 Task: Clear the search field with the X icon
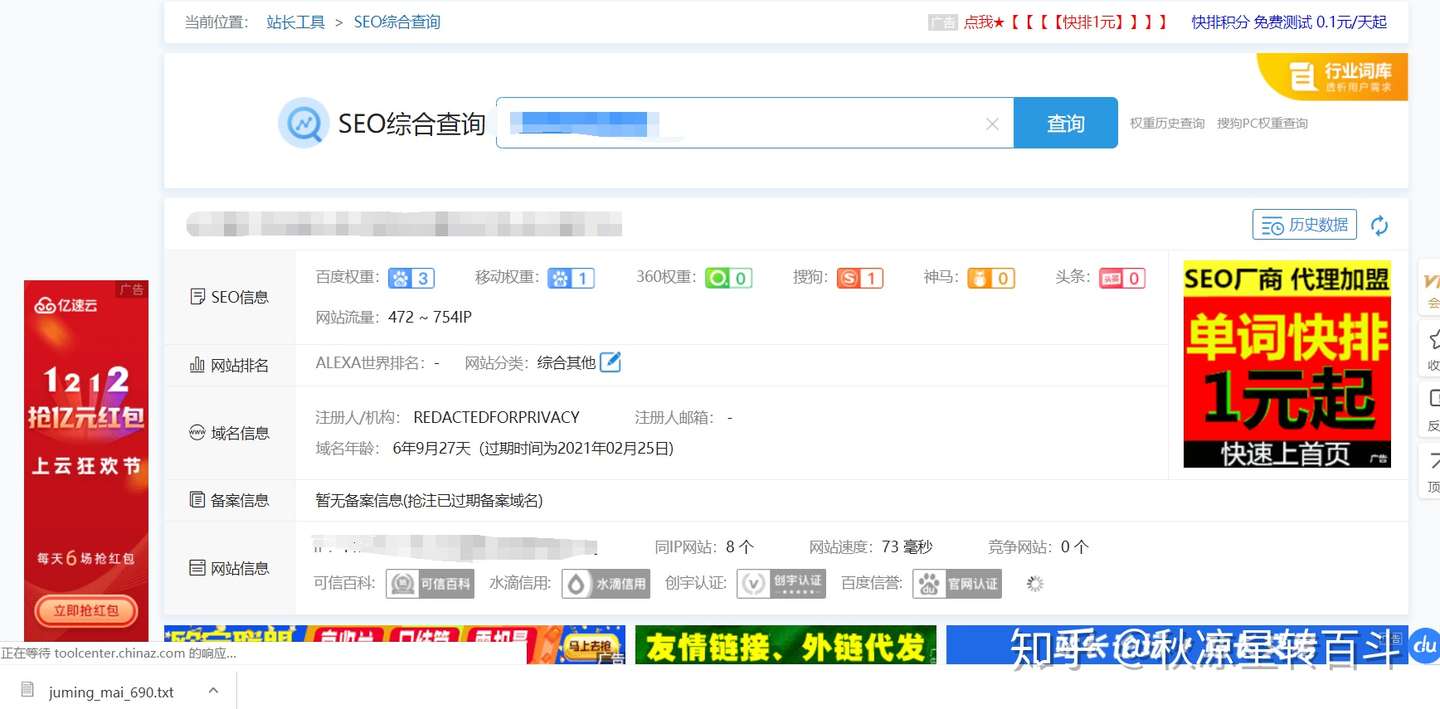coord(992,124)
